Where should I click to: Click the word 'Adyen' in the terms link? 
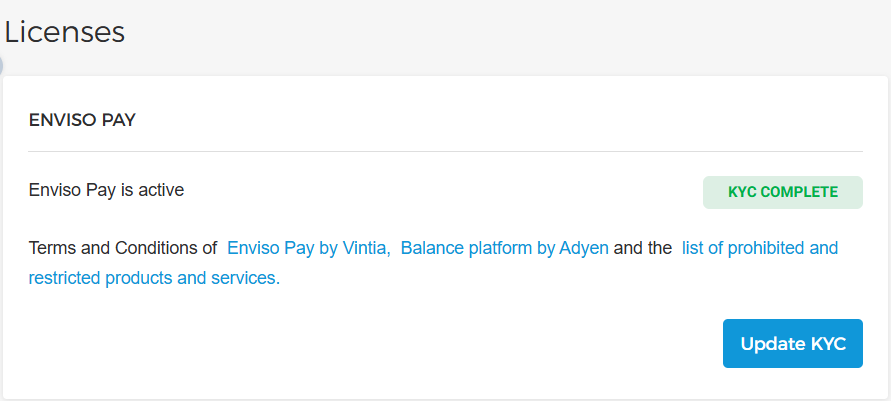(584, 248)
